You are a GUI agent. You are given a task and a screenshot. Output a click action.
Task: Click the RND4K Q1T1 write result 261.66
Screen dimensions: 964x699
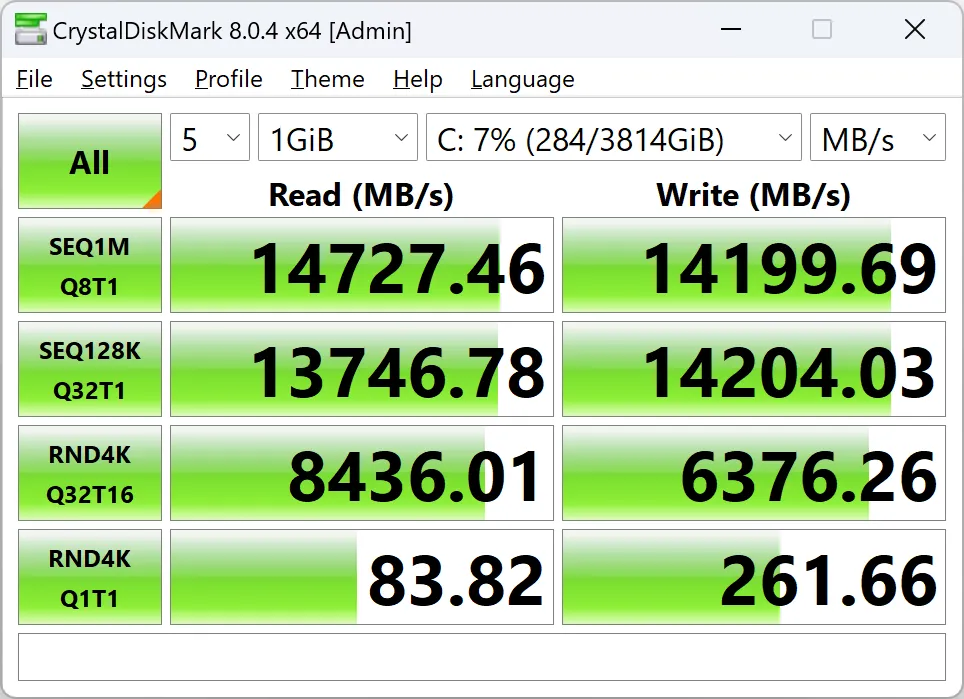click(754, 578)
